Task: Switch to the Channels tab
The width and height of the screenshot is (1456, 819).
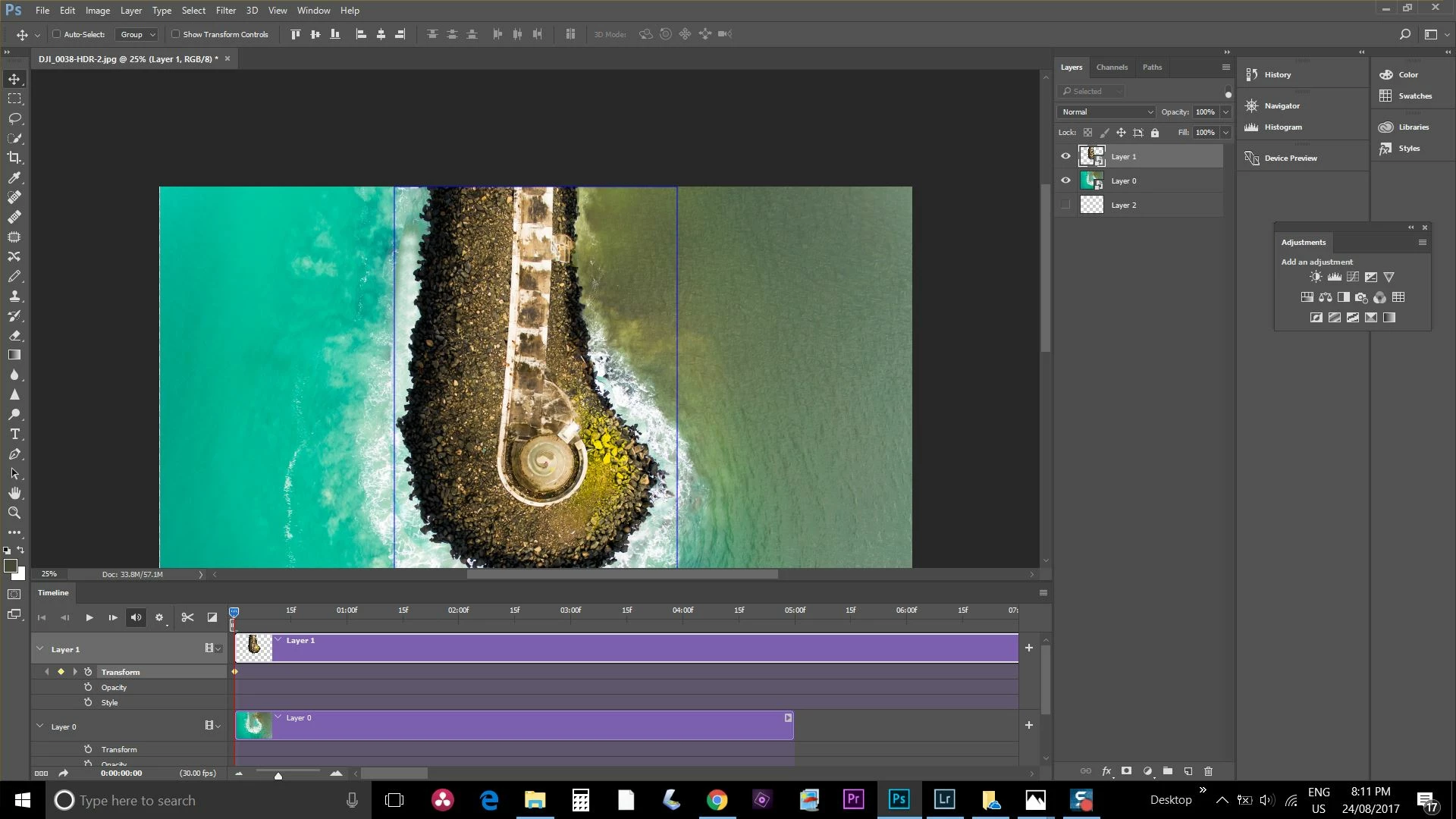Action: click(1112, 67)
